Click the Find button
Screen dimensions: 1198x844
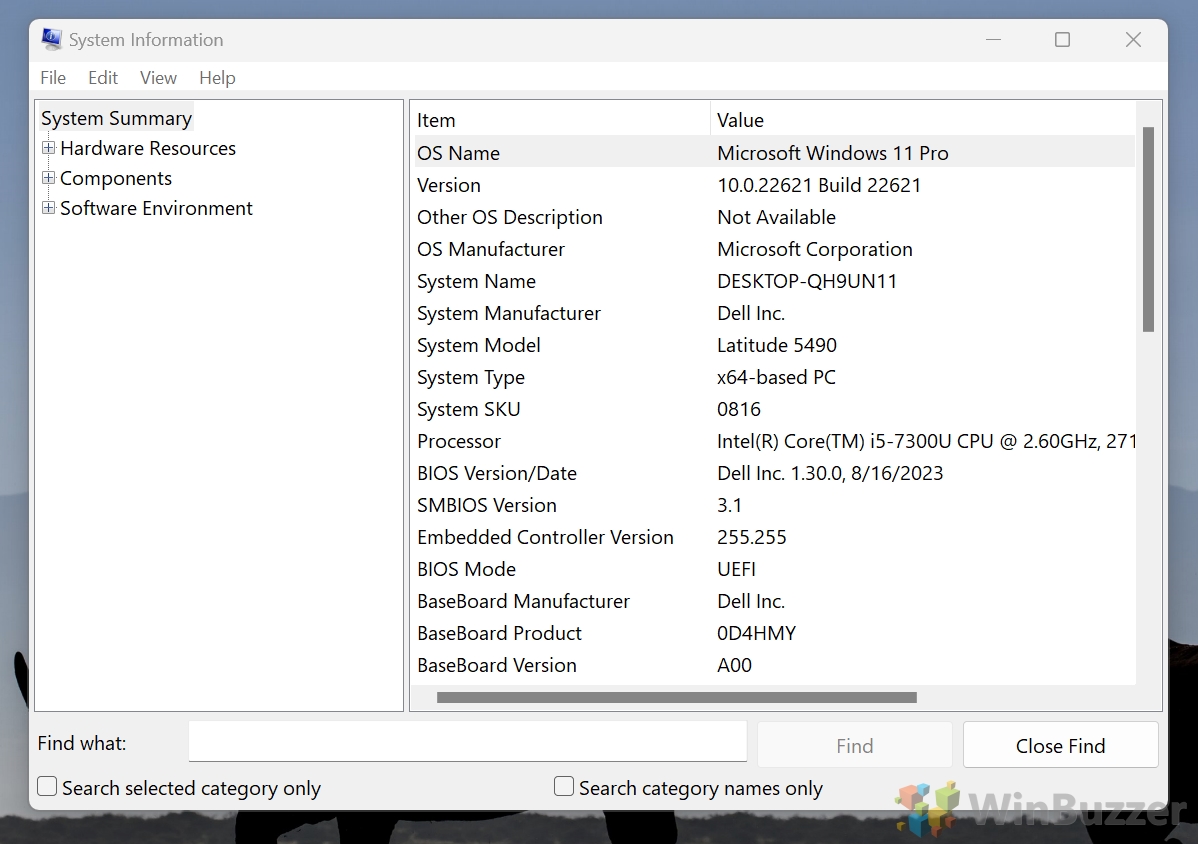click(x=854, y=745)
